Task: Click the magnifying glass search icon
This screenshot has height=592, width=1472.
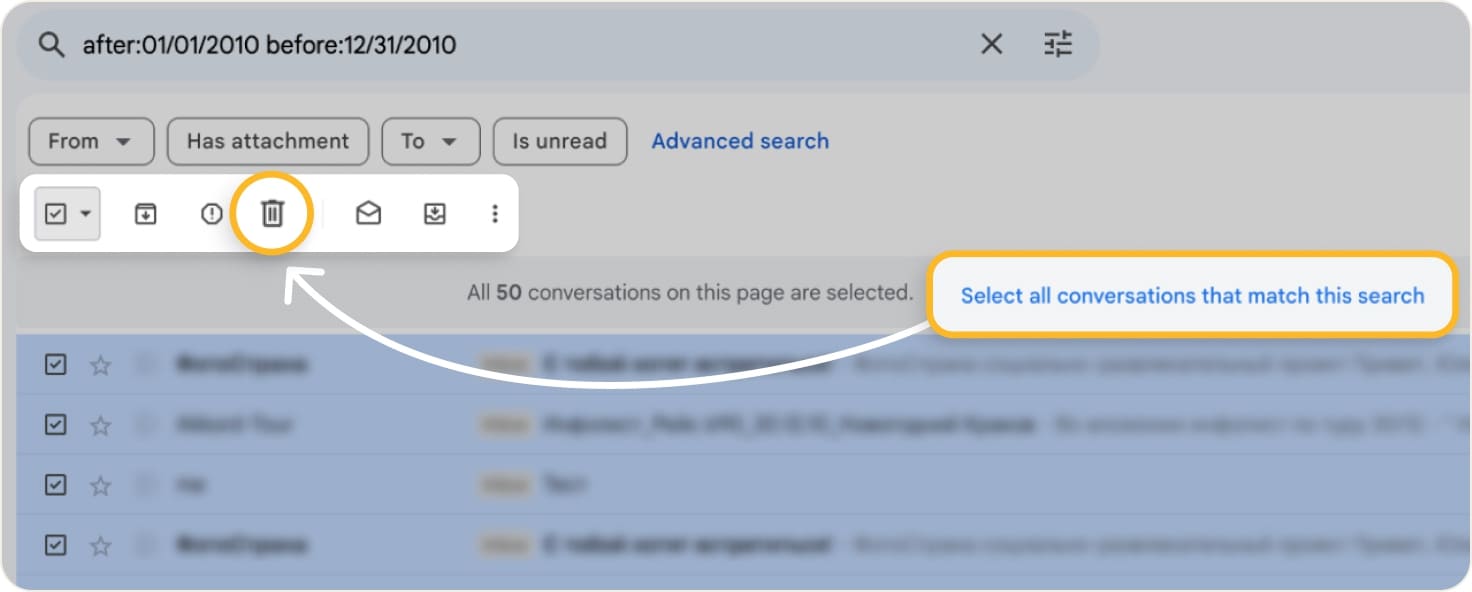Action: point(52,43)
